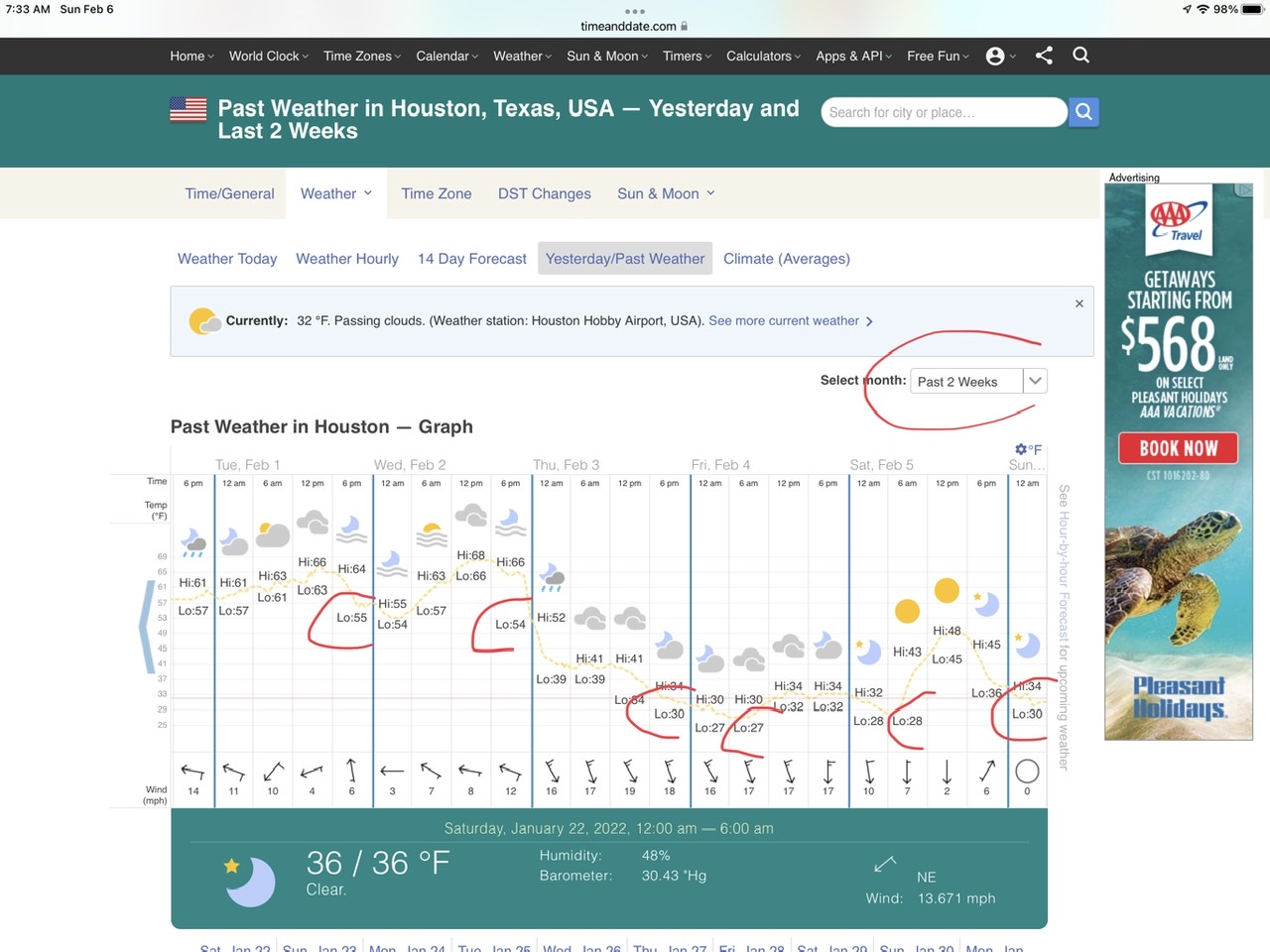Open the Climate (Averages) link
1270x952 pixels.
(786, 259)
